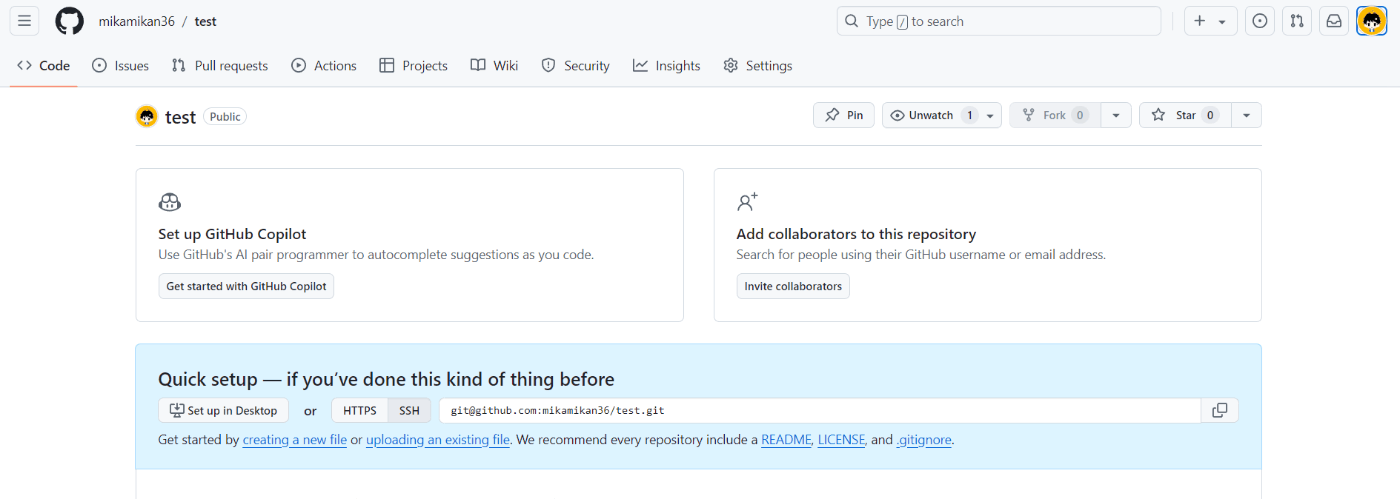This screenshot has height=499, width=1400.
Task: Open the Issues shortcut icon in header
Action: [1259, 21]
